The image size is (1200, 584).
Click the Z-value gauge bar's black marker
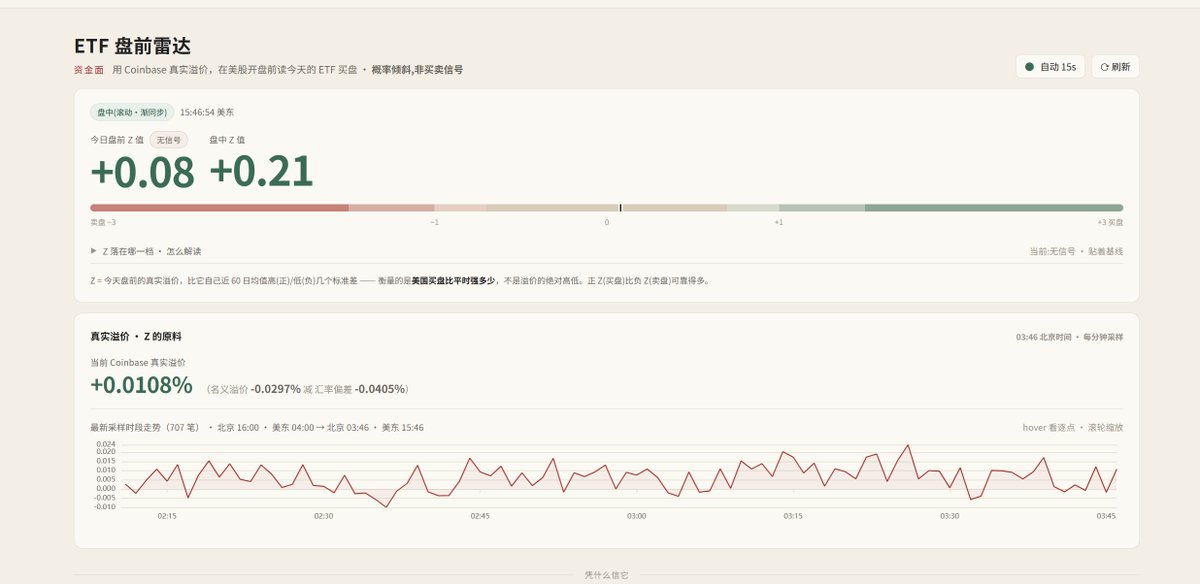[620, 208]
